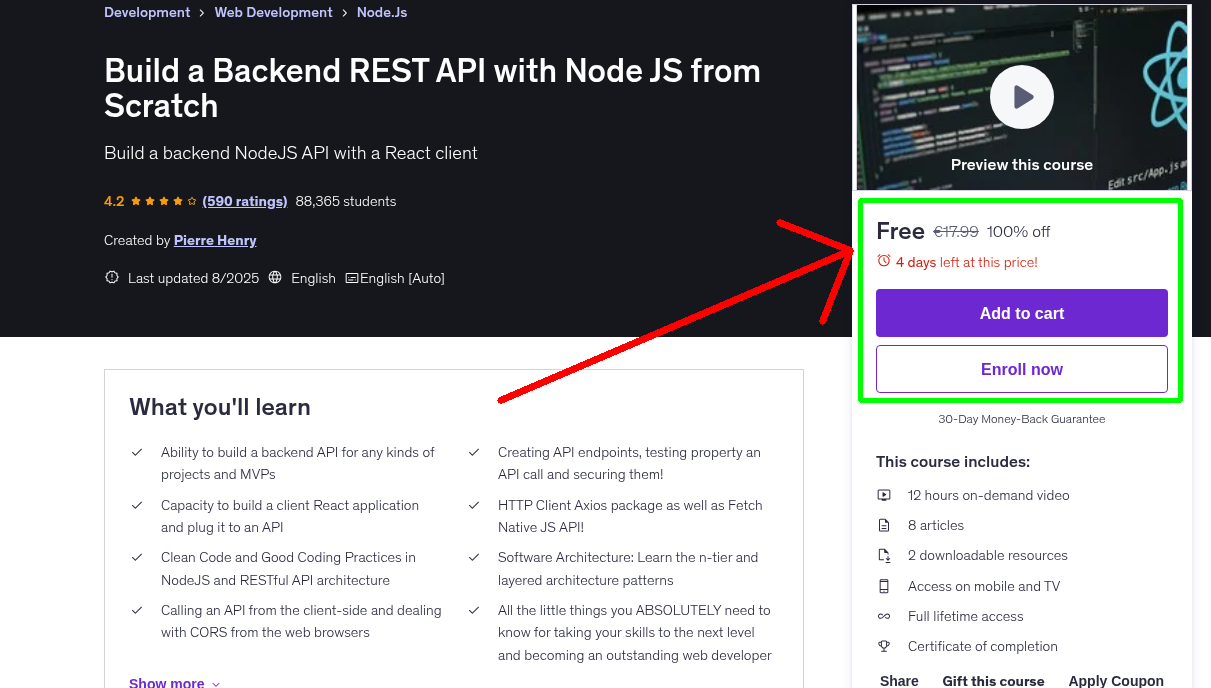The width and height of the screenshot is (1211, 688).
Task: Open instructor Pierre Henry's profile
Action: tap(215, 240)
